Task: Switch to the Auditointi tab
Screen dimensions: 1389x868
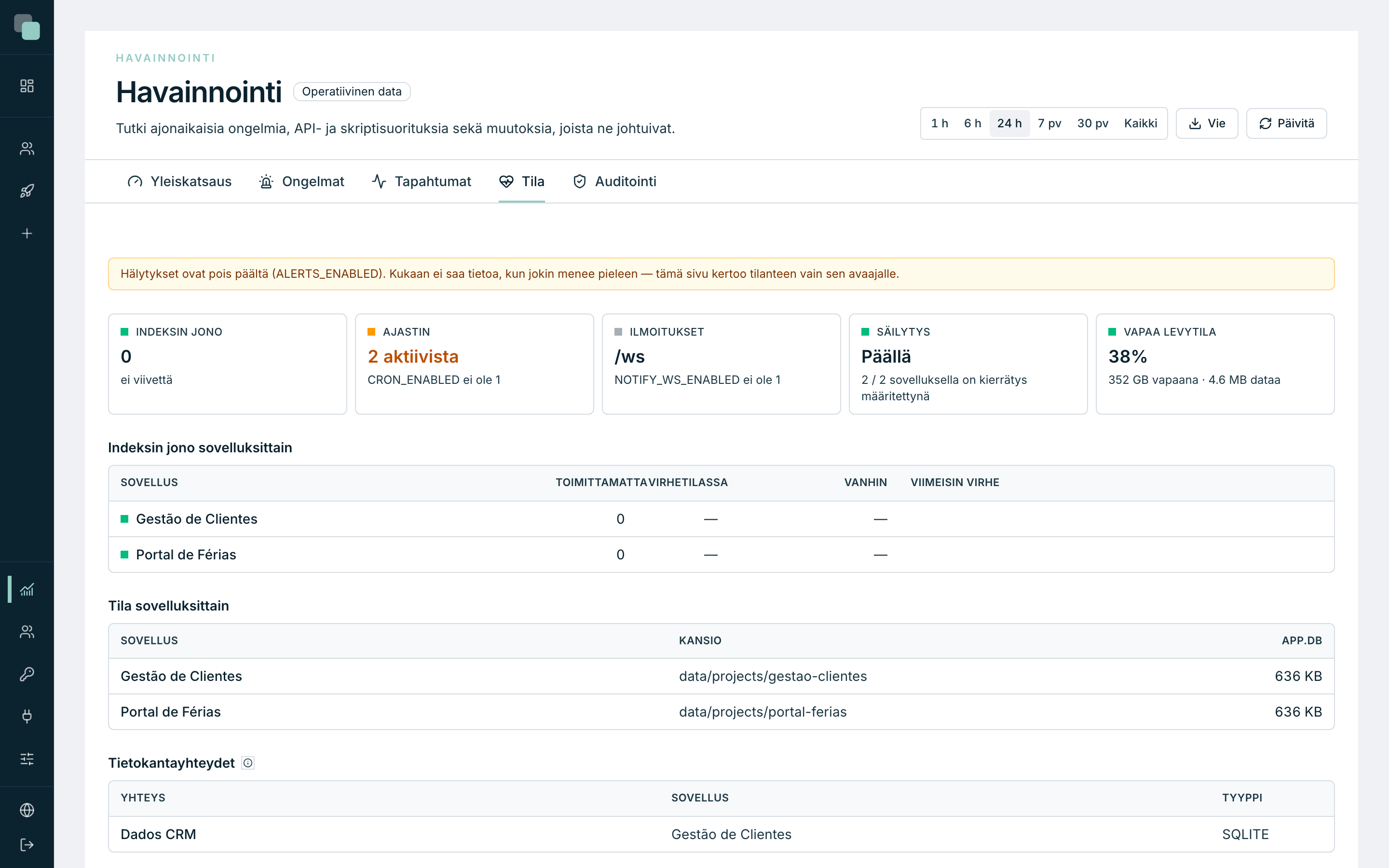Action: tap(614, 181)
